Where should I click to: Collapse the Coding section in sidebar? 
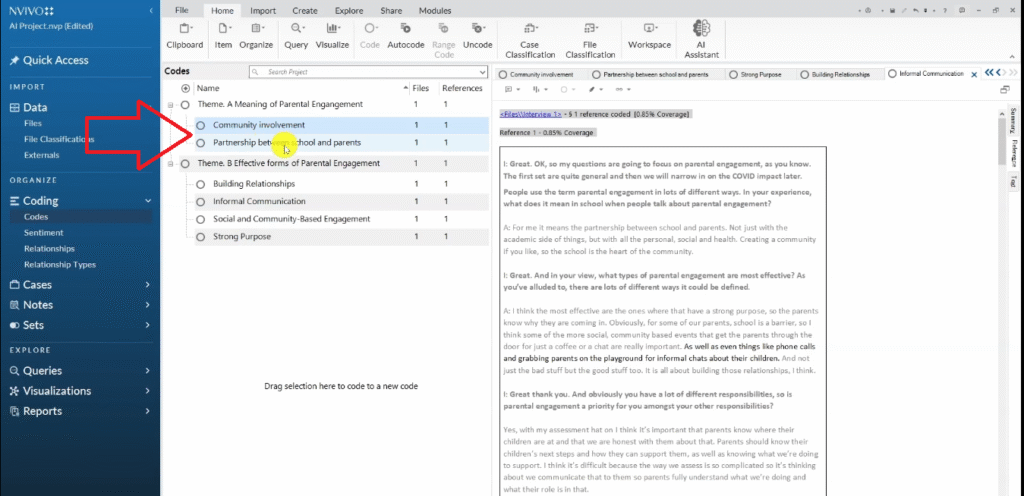coord(148,201)
